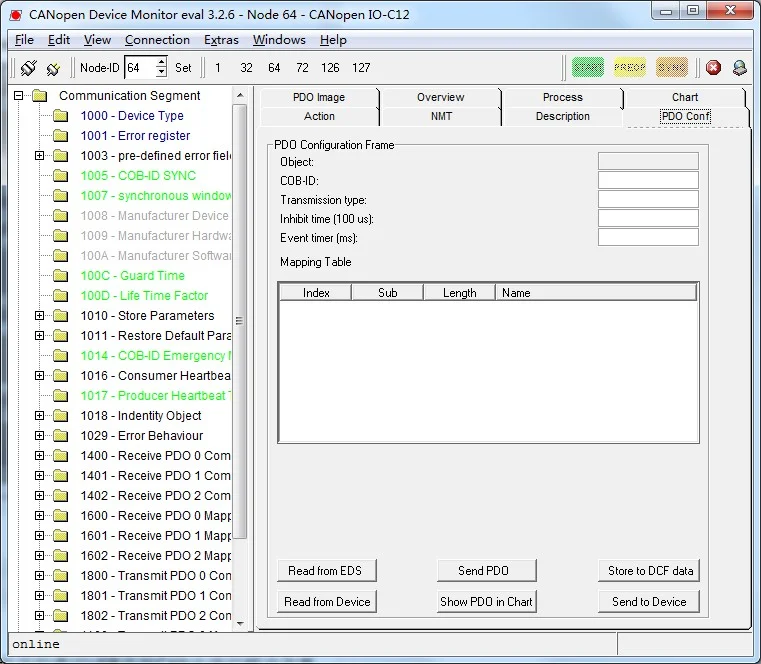Click the folder icon of 100C - Guard Time
Image resolution: width=761 pixels, height=664 pixels.
point(60,275)
